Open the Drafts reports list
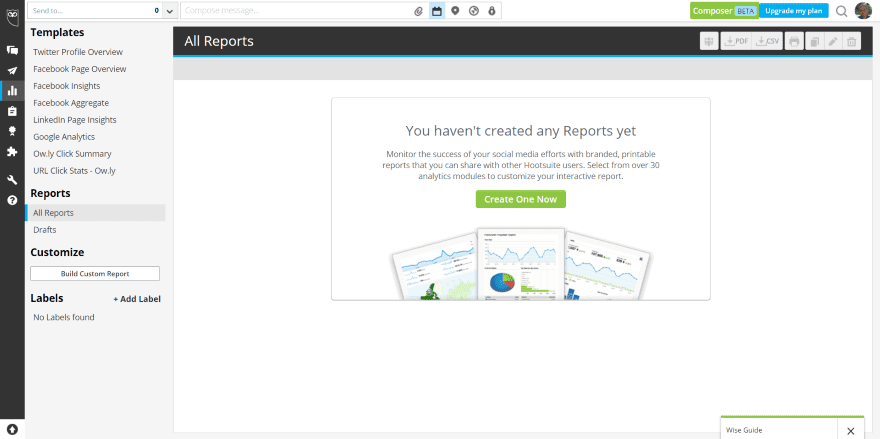The height and width of the screenshot is (439, 880). 45,230
